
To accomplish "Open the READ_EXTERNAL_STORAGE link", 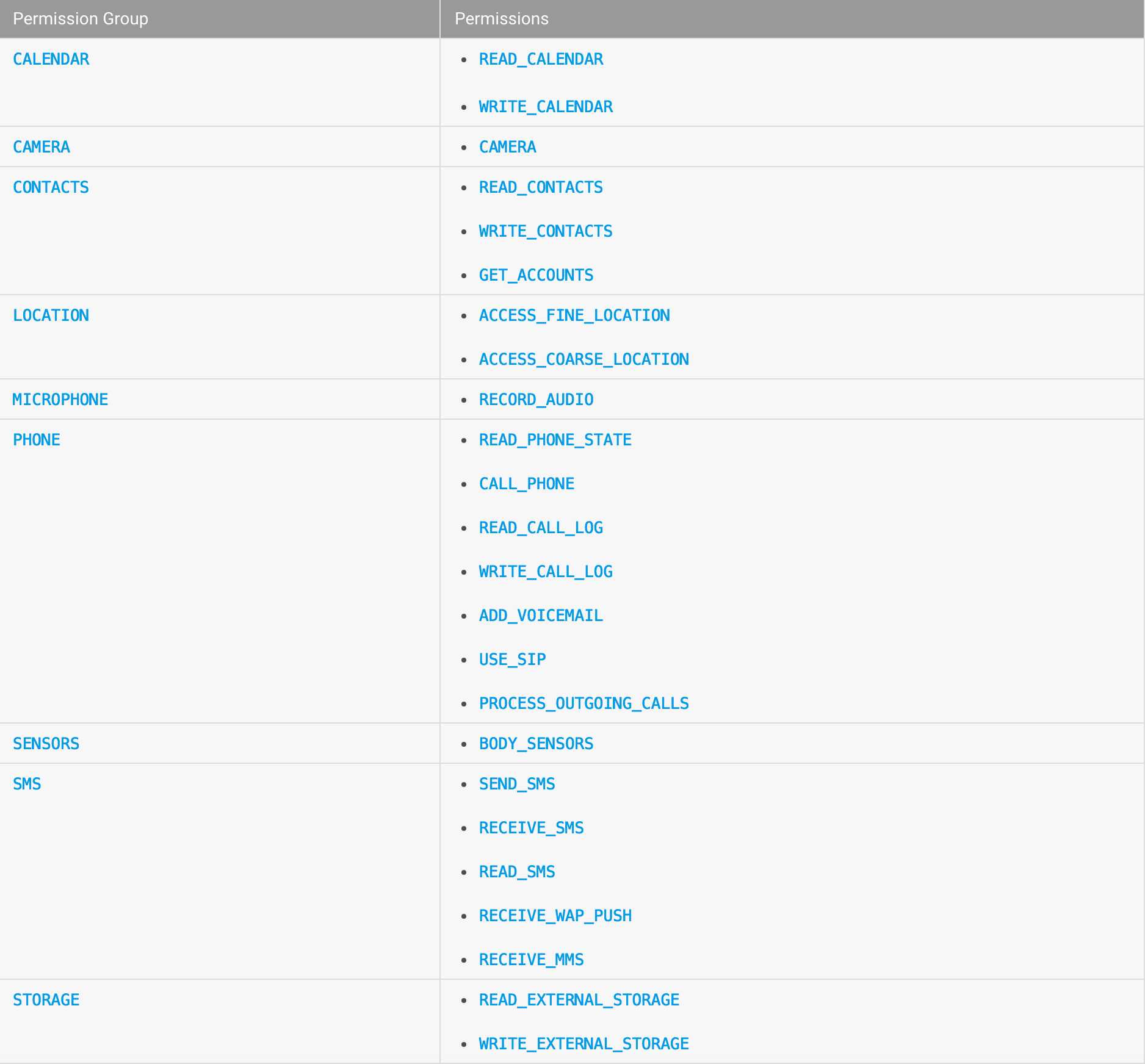I will [579, 1000].
